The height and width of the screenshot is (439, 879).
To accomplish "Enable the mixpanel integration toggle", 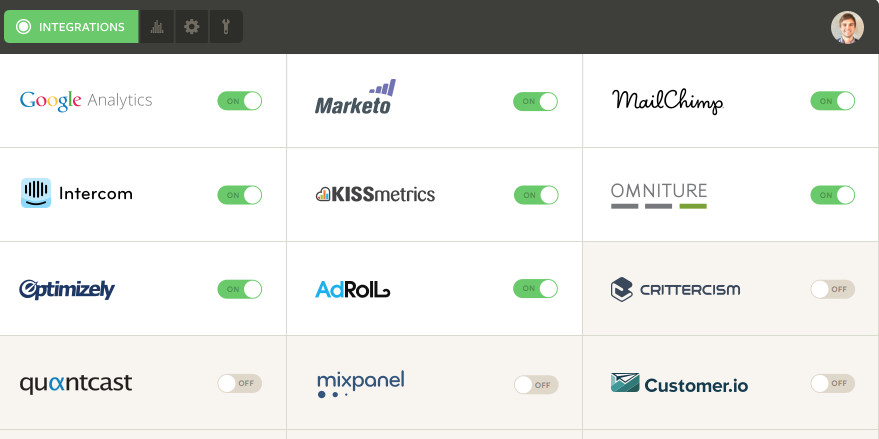I will [x=536, y=385].
